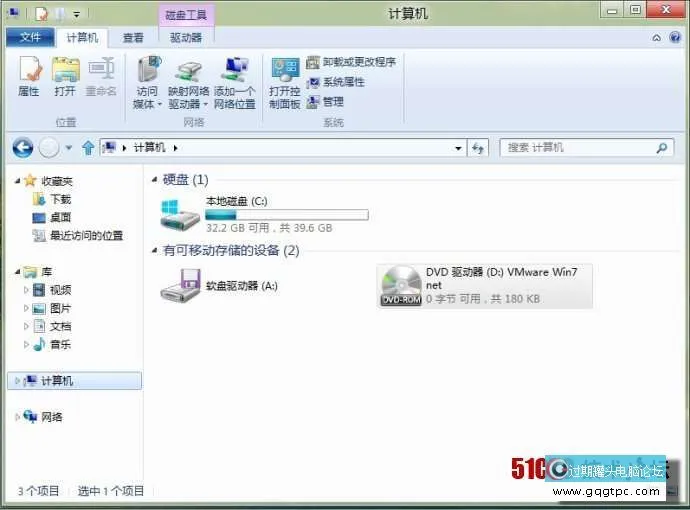Collapse the 库 tree node

click(17, 272)
